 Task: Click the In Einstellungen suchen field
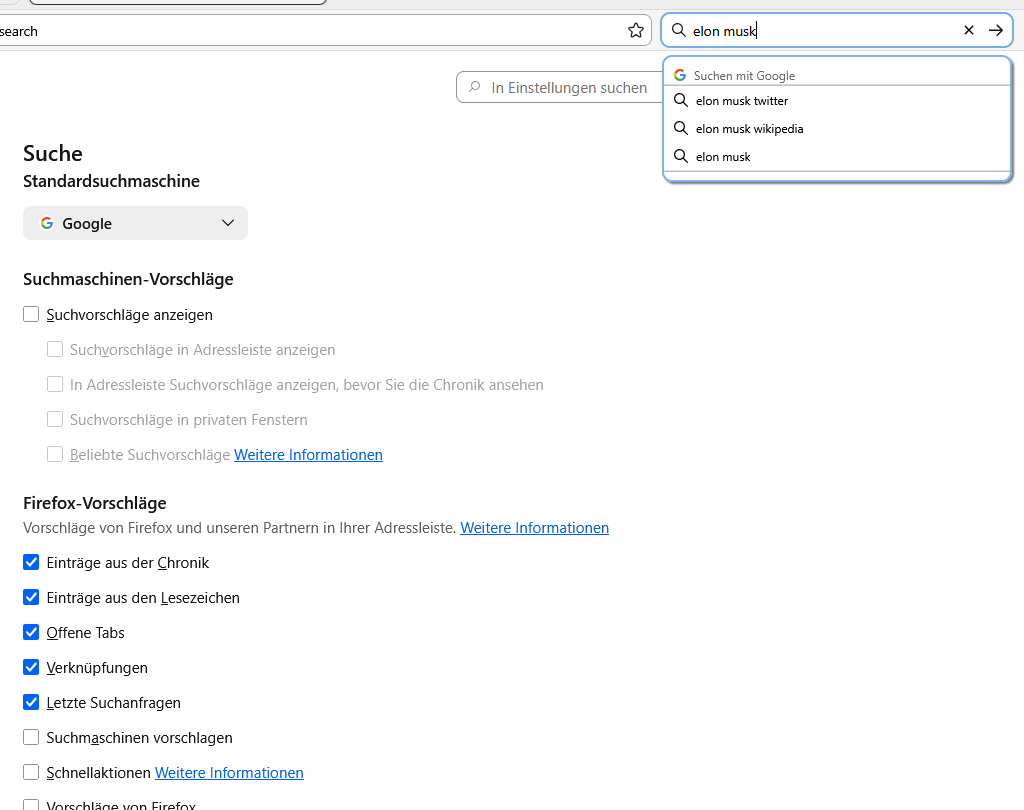[569, 88]
